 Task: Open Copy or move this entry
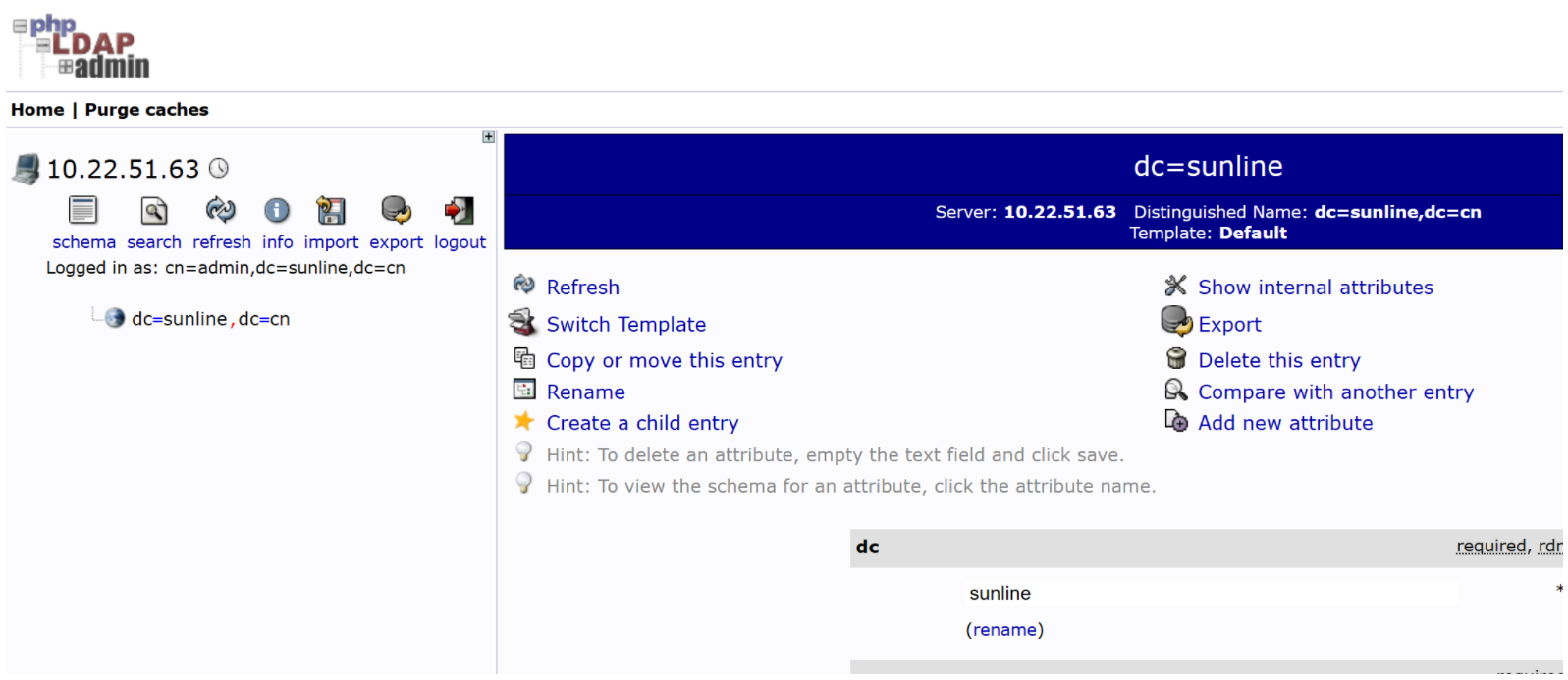[665, 361]
